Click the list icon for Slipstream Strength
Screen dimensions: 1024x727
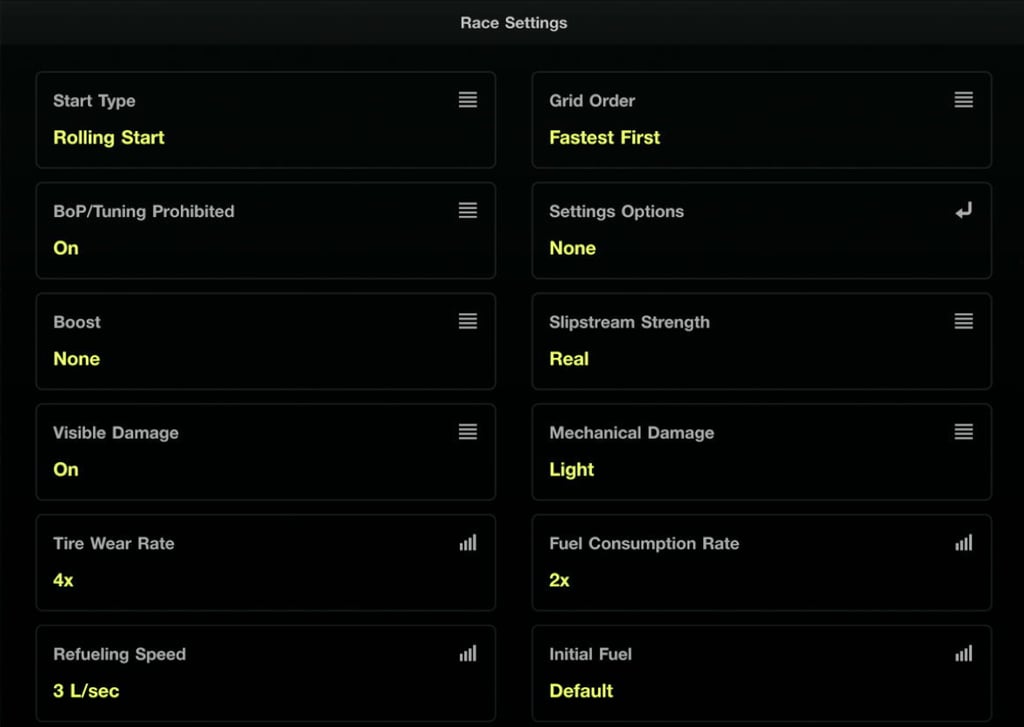(x=963, y=321)
